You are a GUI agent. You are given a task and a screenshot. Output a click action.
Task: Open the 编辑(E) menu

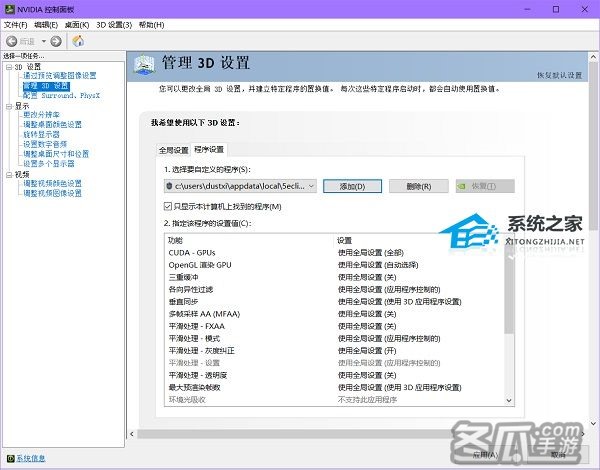(46, 25)
